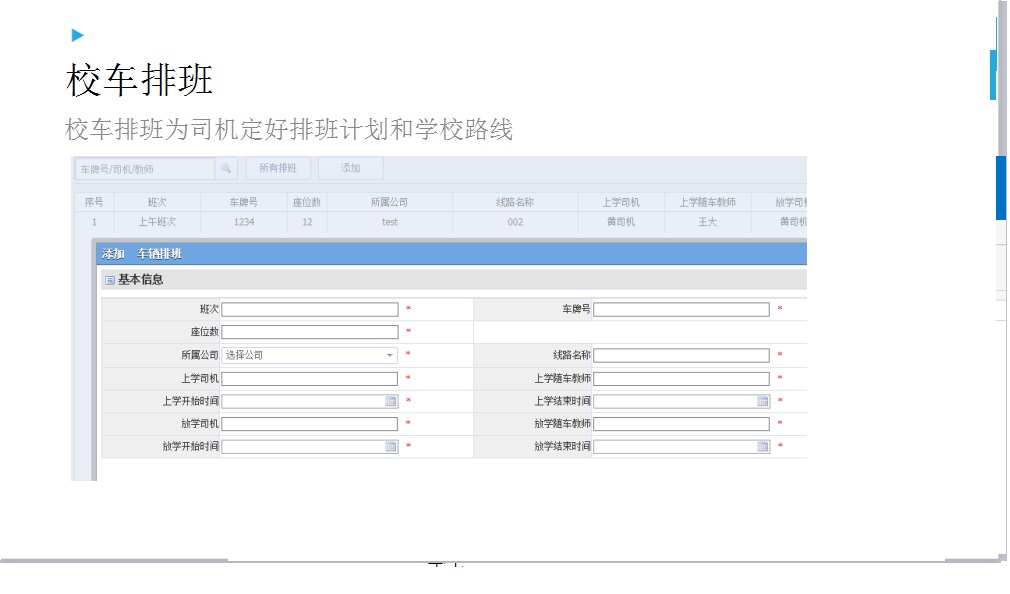Sort by the 所属公司 column header
Viewport: 1010px width, 594px height.
click(x=389, y=202)
